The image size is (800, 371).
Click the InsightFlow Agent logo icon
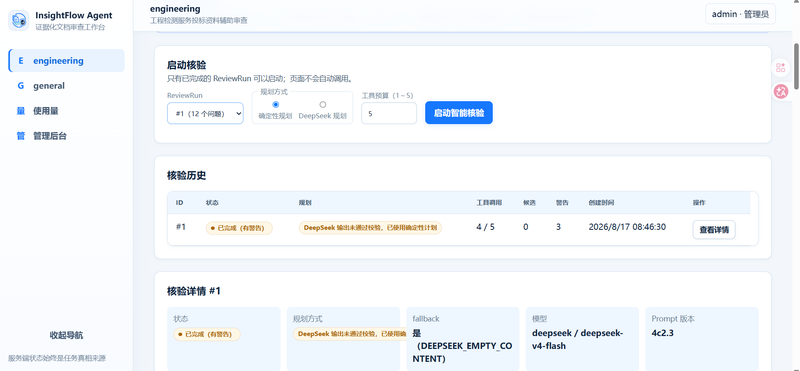(x=19, y=20)
